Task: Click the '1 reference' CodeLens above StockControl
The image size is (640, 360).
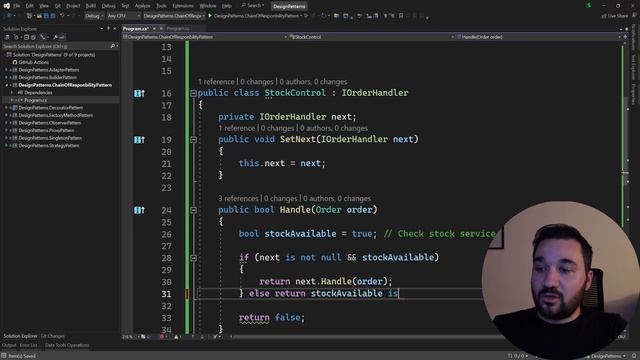Action: (216, 82)
